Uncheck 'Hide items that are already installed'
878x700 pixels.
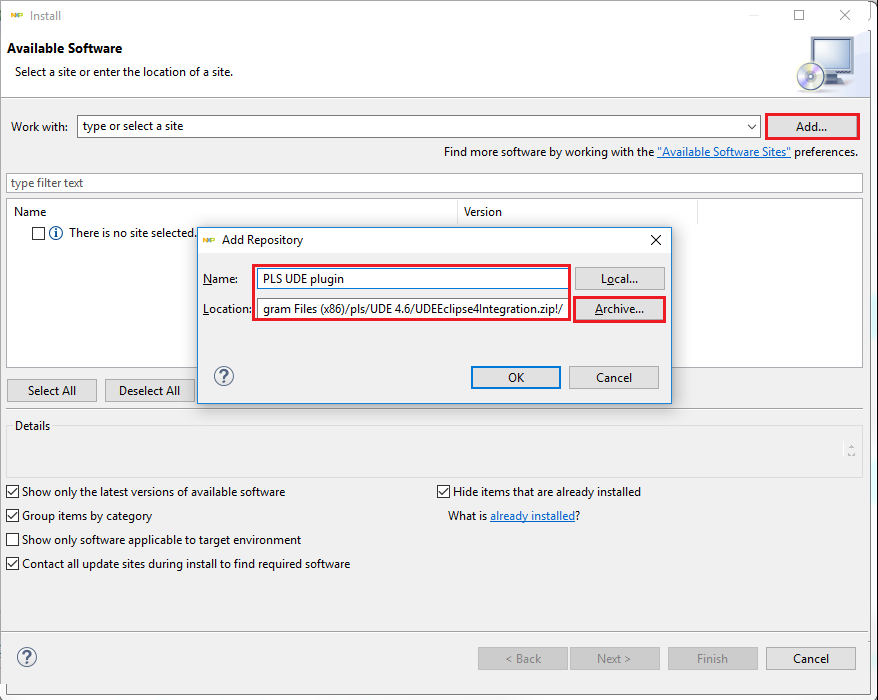point(444,492)
